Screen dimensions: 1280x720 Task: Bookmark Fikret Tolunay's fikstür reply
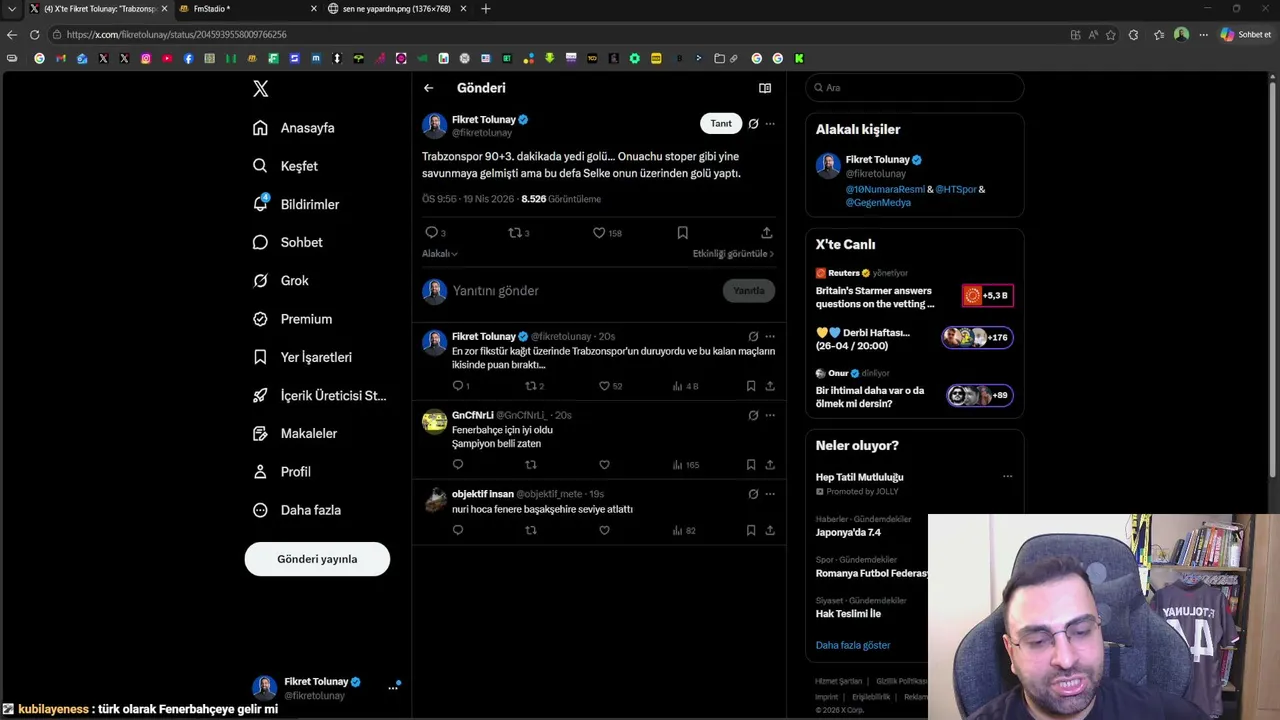750,386
